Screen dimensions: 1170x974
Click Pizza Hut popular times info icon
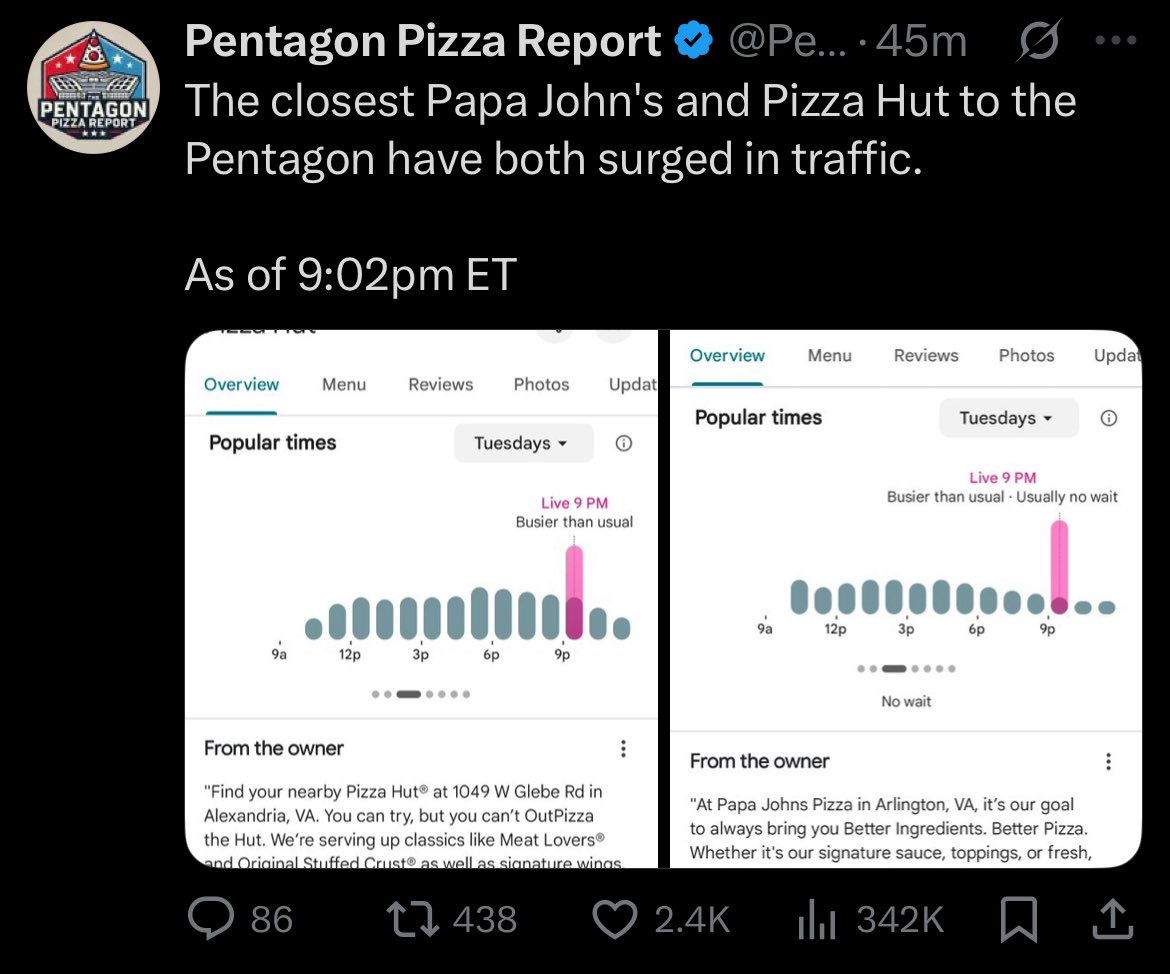623,443
